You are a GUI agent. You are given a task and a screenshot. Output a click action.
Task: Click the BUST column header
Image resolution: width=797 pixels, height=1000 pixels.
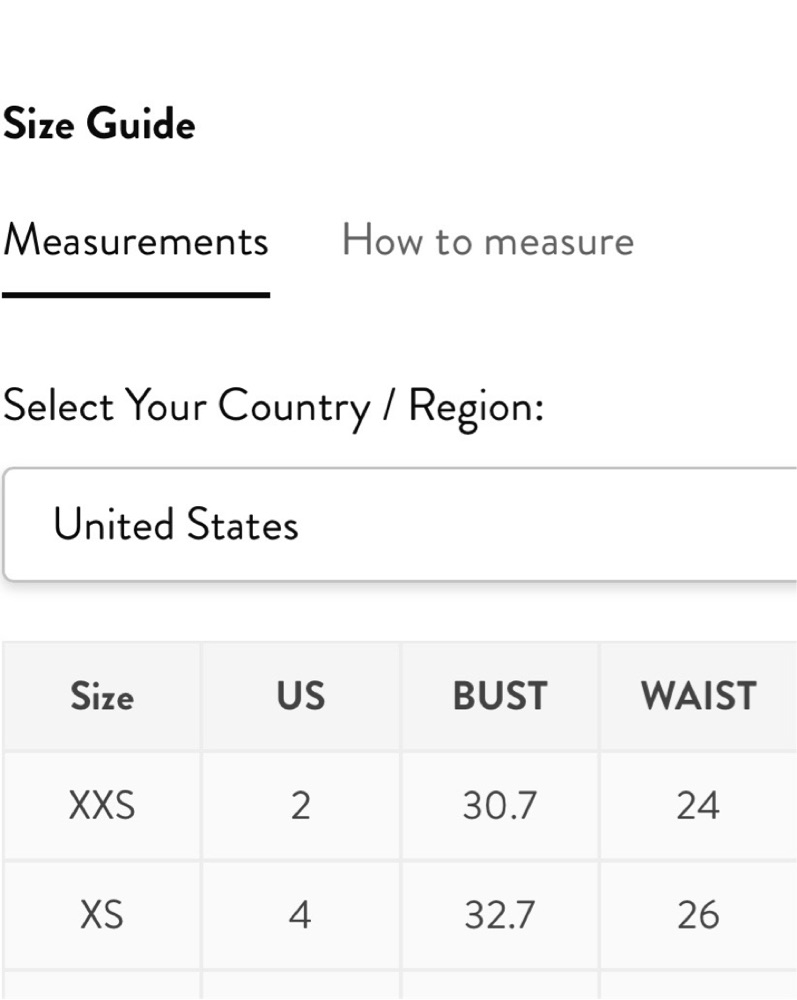[500, 696]
